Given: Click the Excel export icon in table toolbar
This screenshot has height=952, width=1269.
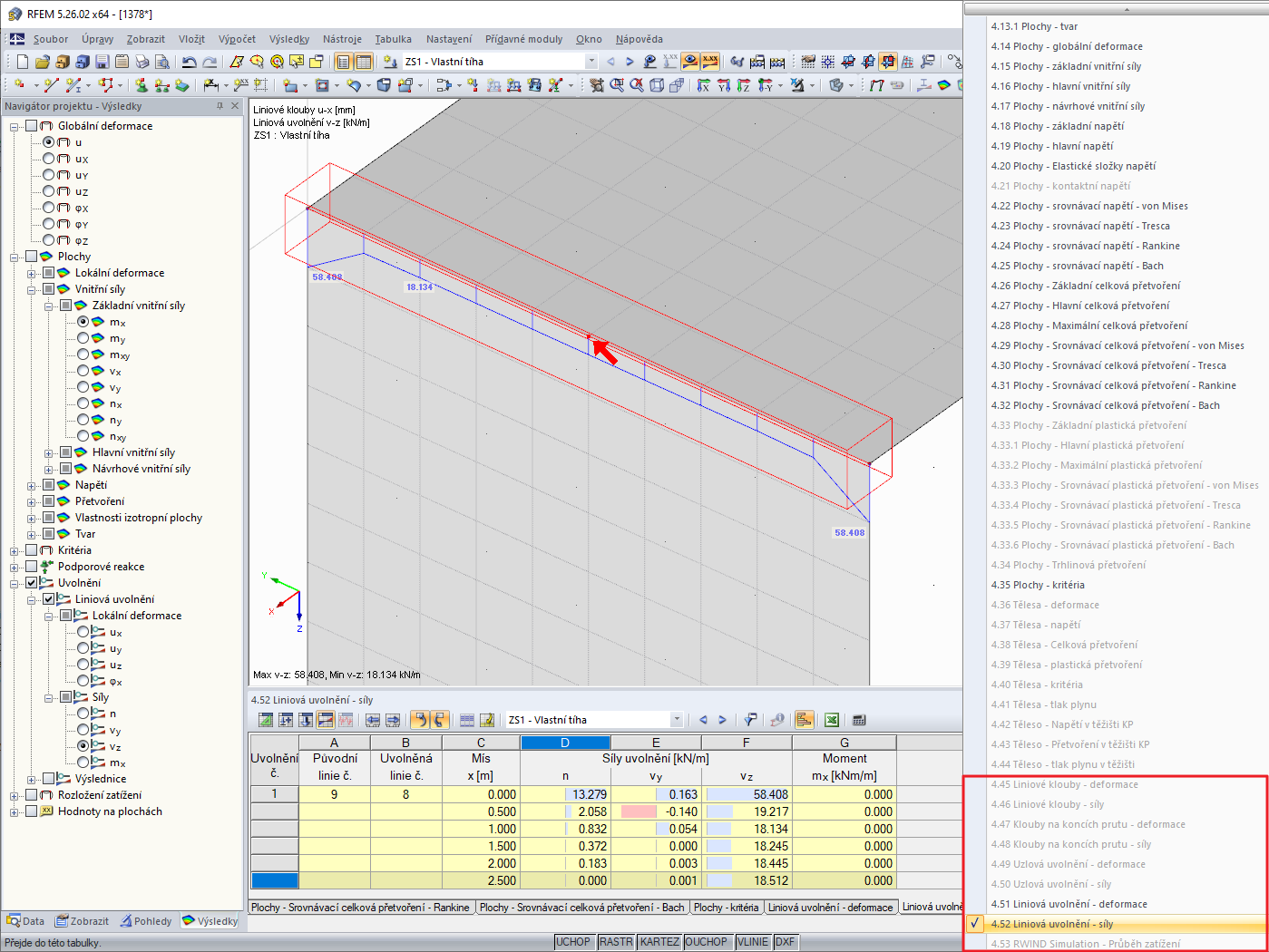Looking at the screenshot, I should 831,720.
